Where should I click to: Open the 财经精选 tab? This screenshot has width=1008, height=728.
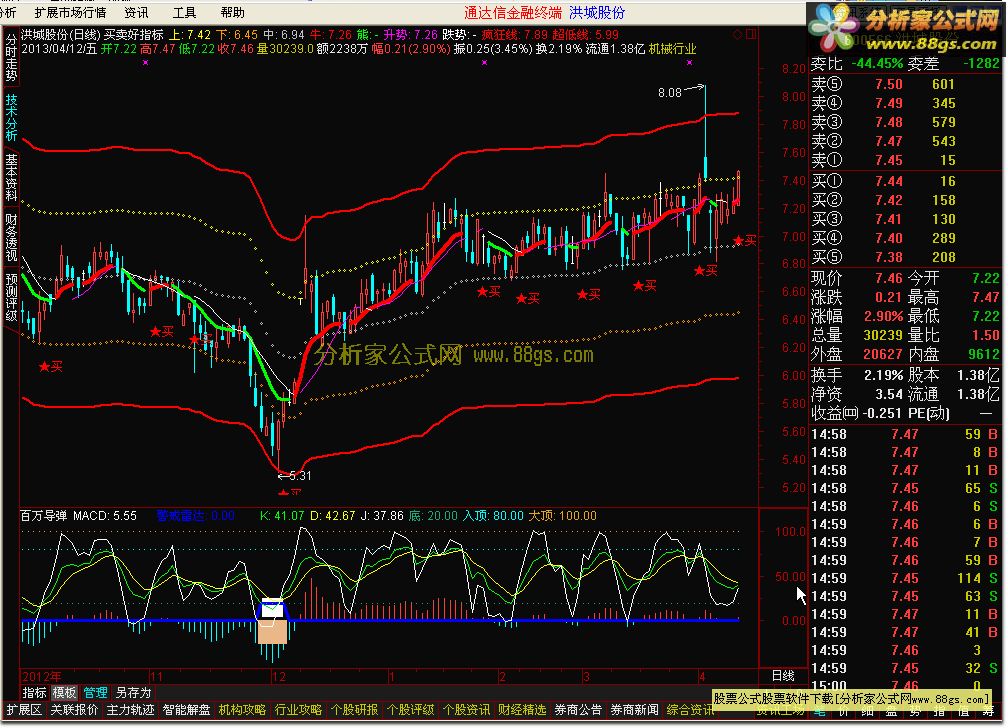(522, 710)
